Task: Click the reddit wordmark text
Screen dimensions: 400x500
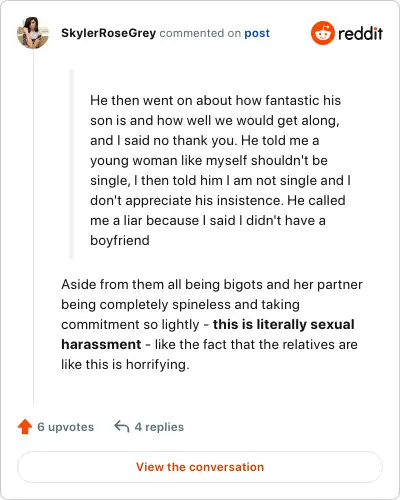Action: pos(360,33)
